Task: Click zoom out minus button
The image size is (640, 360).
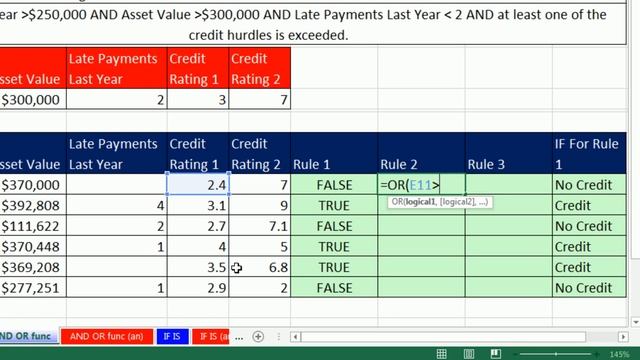Action: click(x=515, y=354)
